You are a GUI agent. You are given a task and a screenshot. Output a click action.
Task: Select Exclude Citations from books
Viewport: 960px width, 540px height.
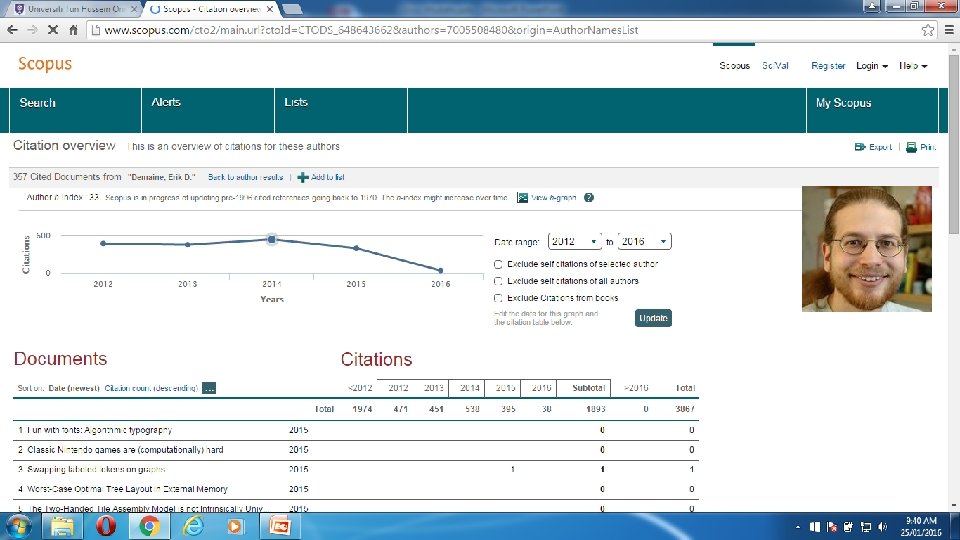tap(498, 298)
